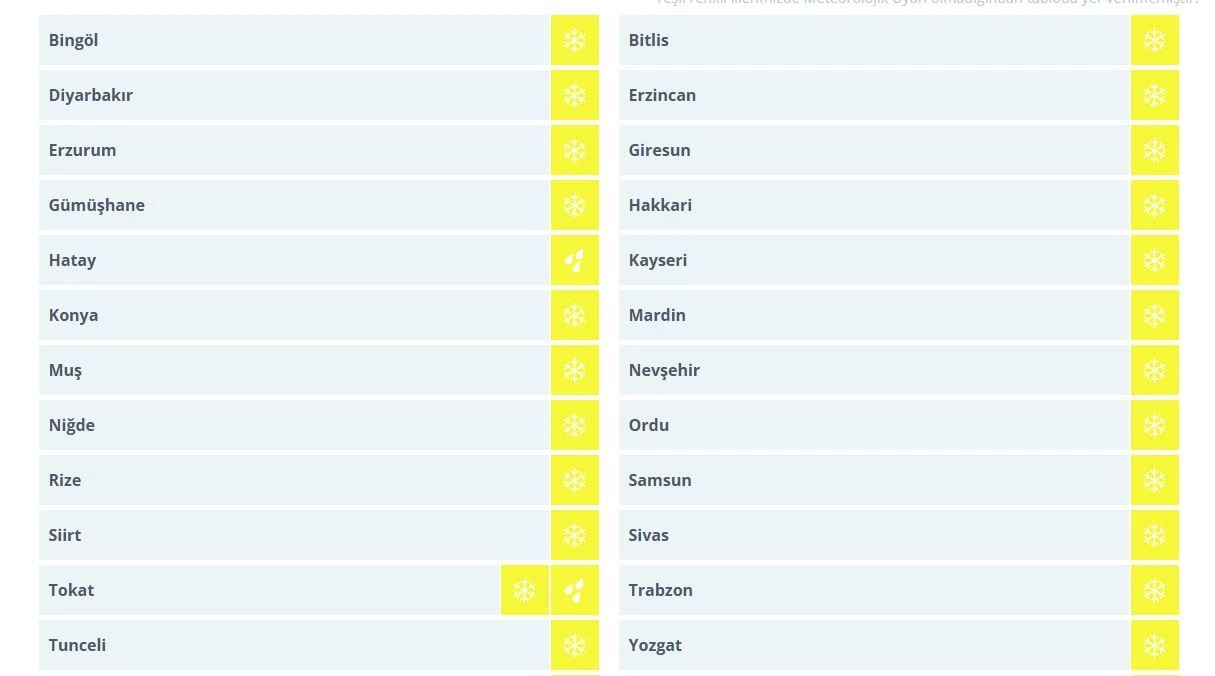Open the Erzincan province entry
Viewport: 1215px width, 676px height.
(x=662, y=96)
